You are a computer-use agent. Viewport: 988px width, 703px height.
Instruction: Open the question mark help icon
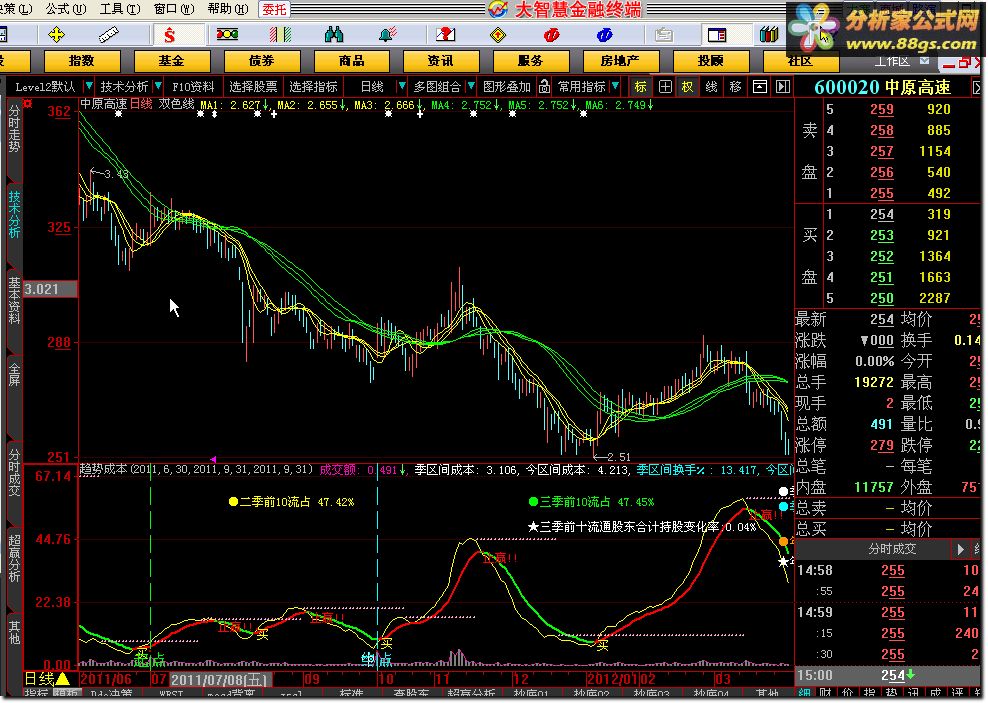pyautogui.click(x=445, y=35)
